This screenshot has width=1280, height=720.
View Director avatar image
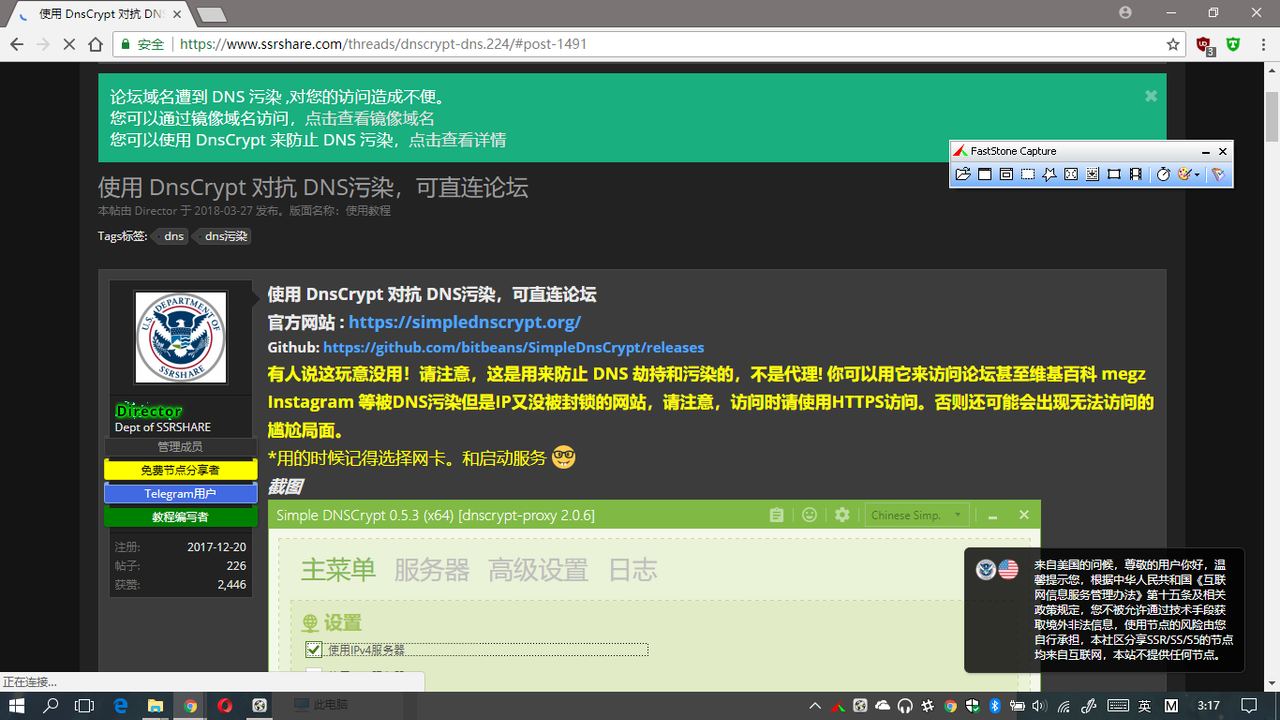[181, 337]
